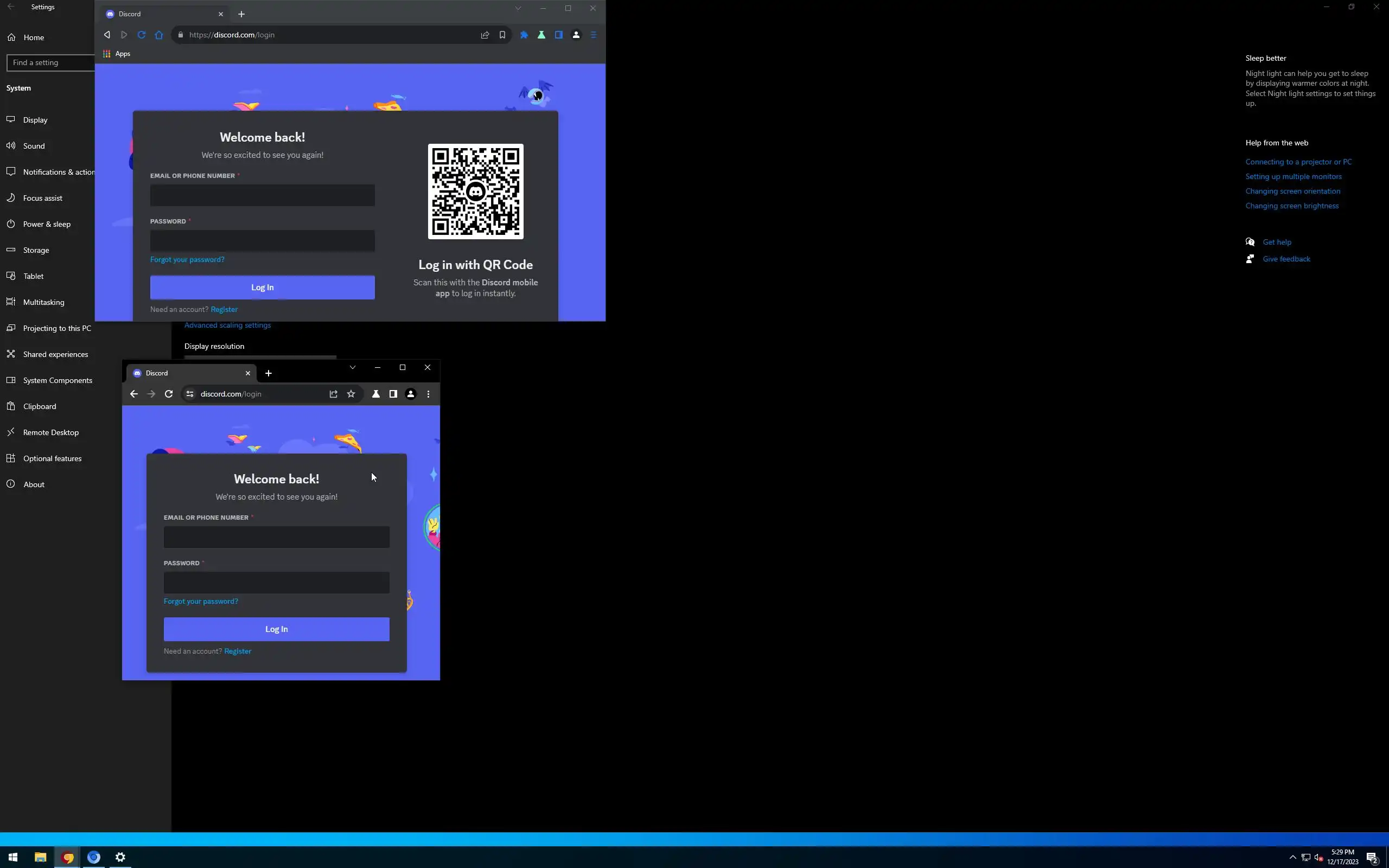Click the blue home icon in top browser
The width and height of the screenshot is (1389, 868).
pyautogui.click(x=159, y=35)
